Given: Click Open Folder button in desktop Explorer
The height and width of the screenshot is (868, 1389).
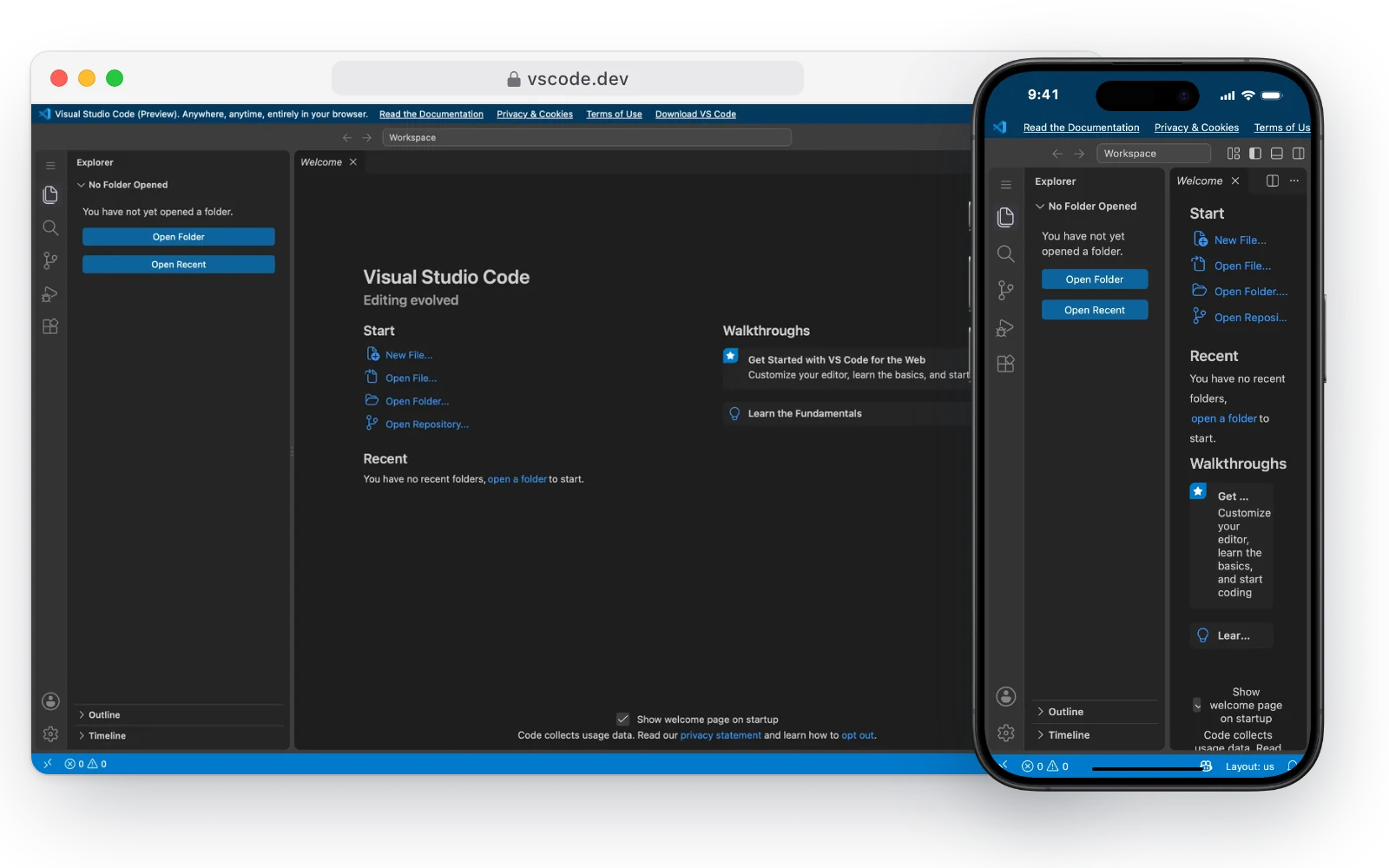Looking at the screenshot, I should click(179, 237).
